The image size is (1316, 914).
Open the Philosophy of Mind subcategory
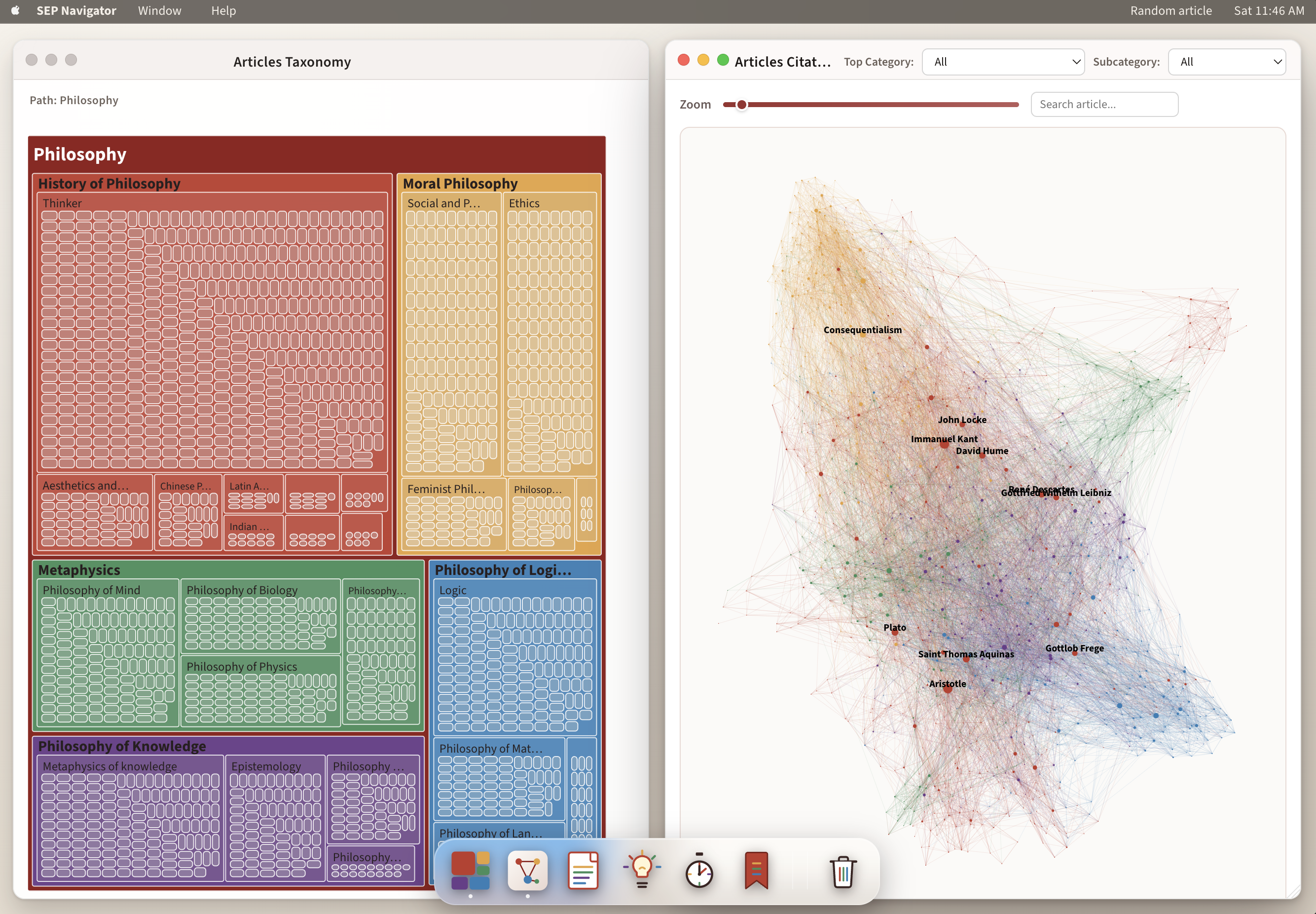tap(91, 590)
